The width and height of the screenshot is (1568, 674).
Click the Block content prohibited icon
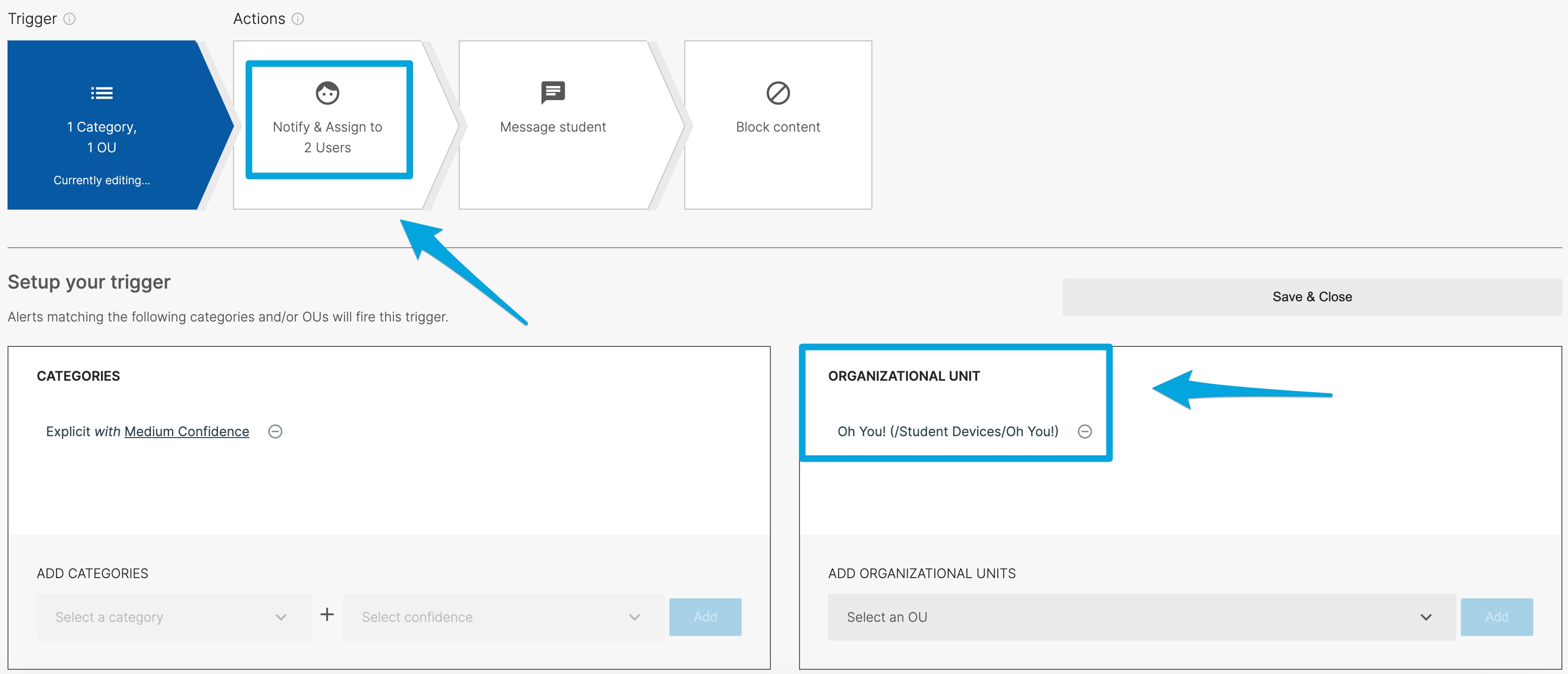(778, 93)
